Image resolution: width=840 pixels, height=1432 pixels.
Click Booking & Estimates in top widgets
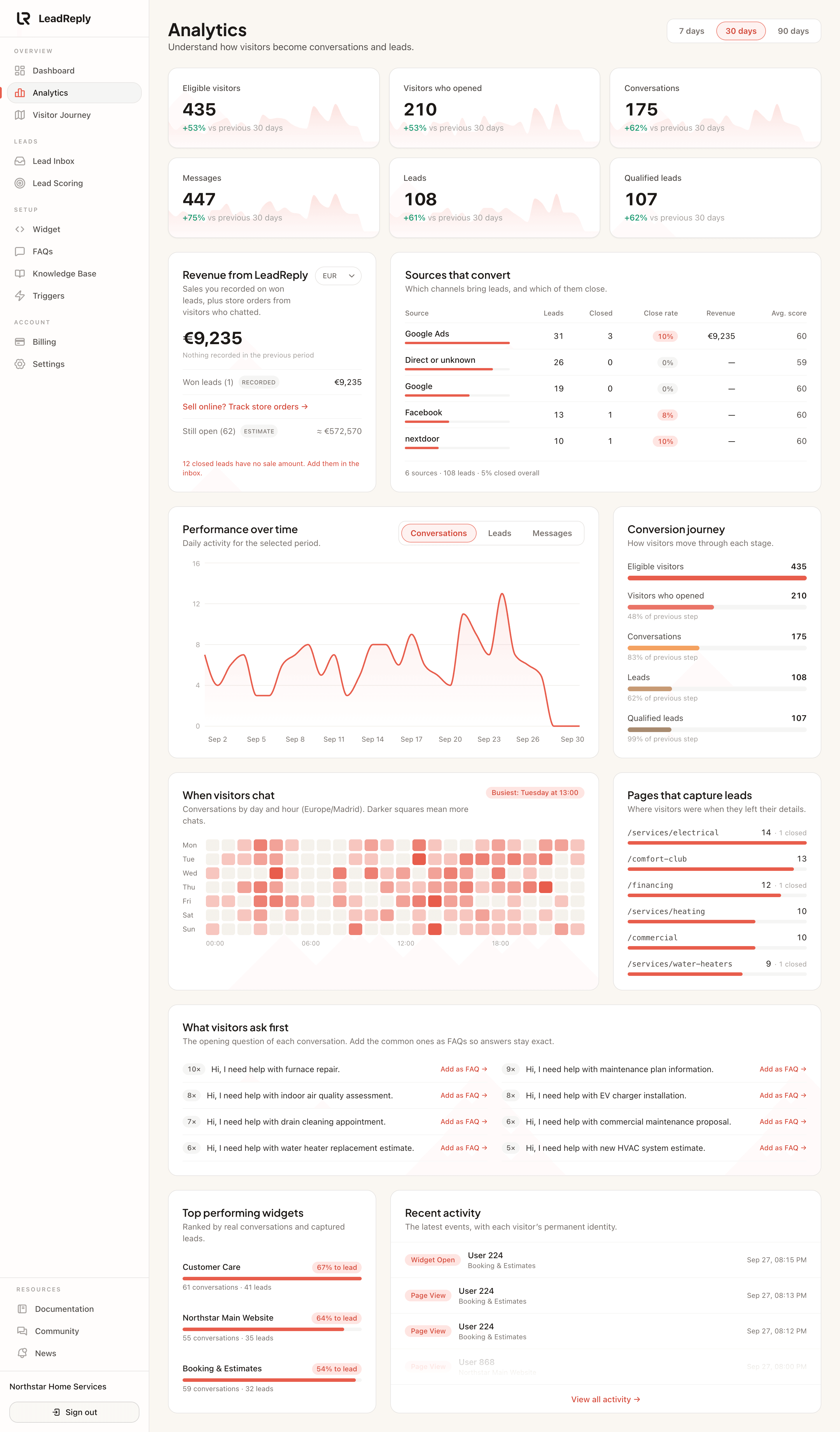(x=222, y=1368)
